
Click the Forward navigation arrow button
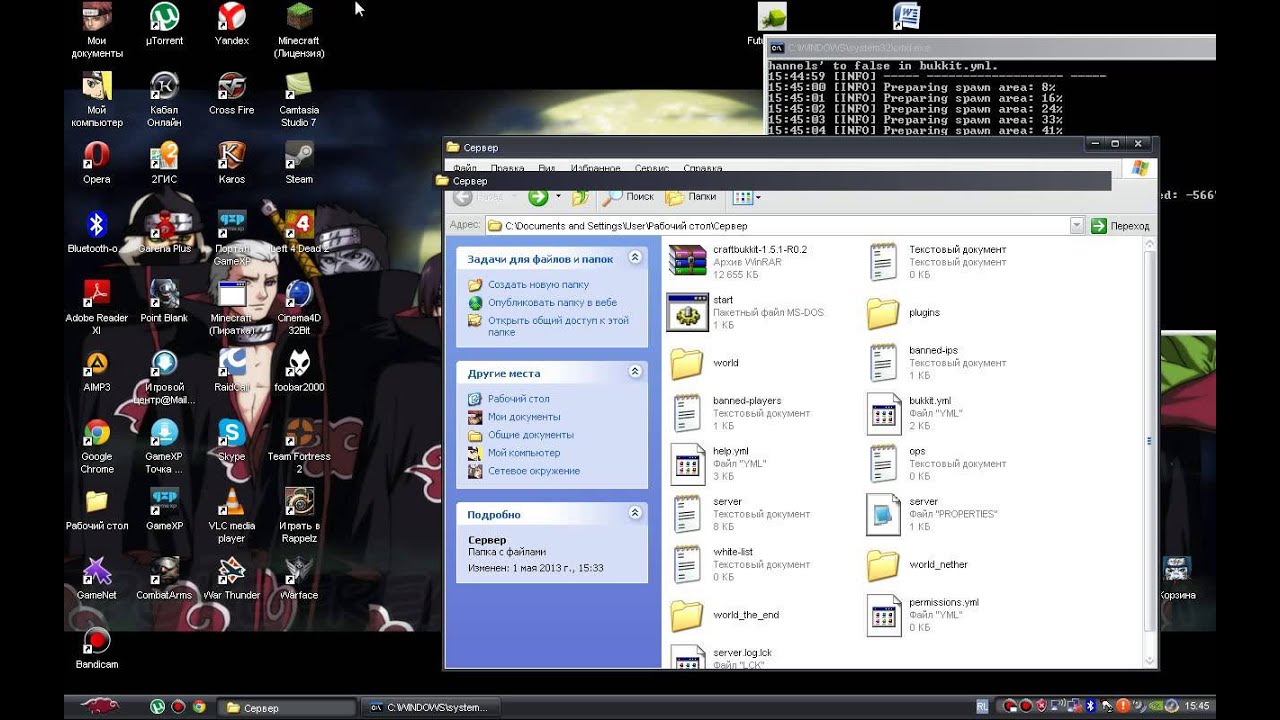538,197
